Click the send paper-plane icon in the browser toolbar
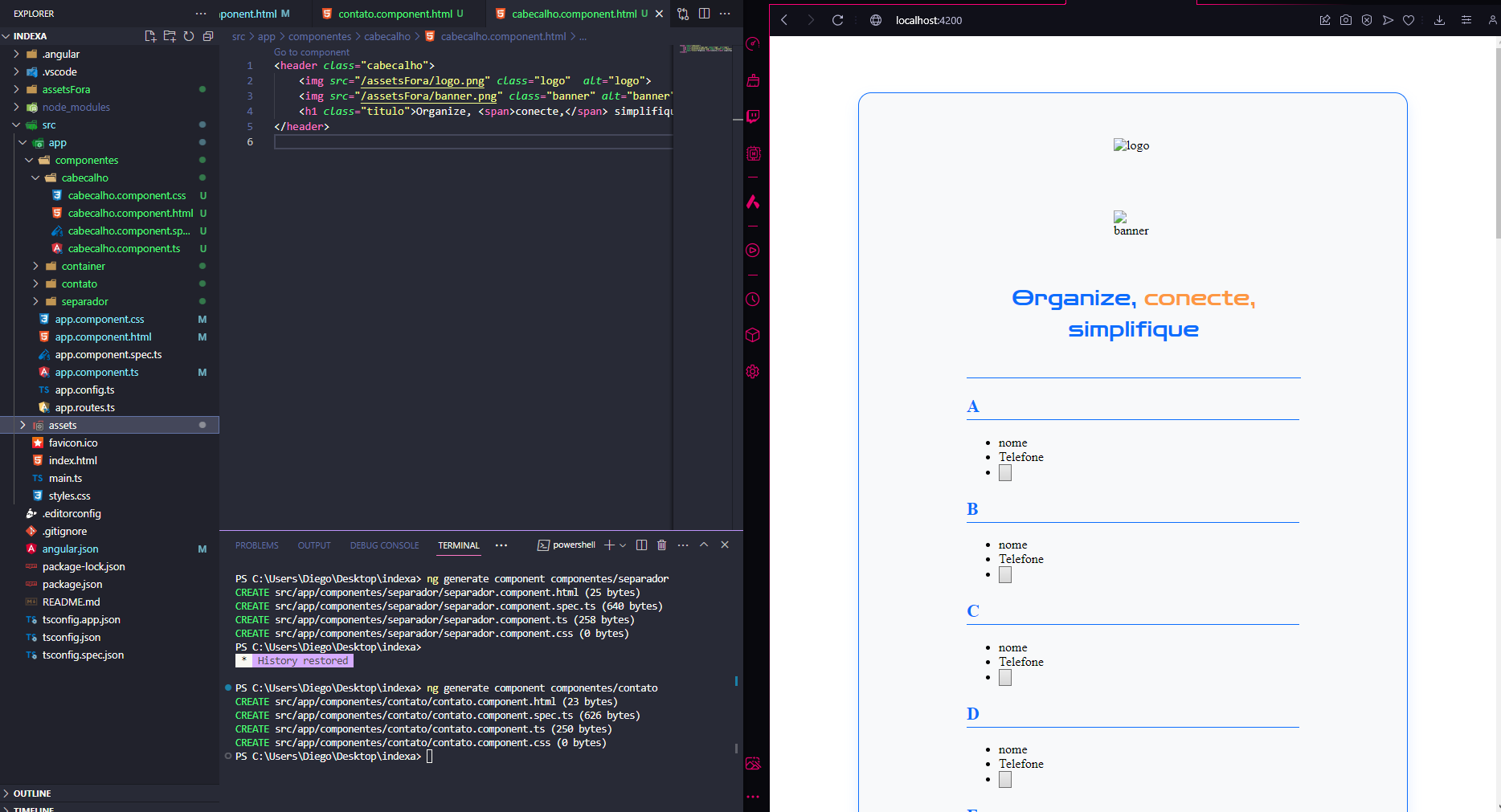The height and width of the screenshot is (812, 1501). [x=1388, y=20]
